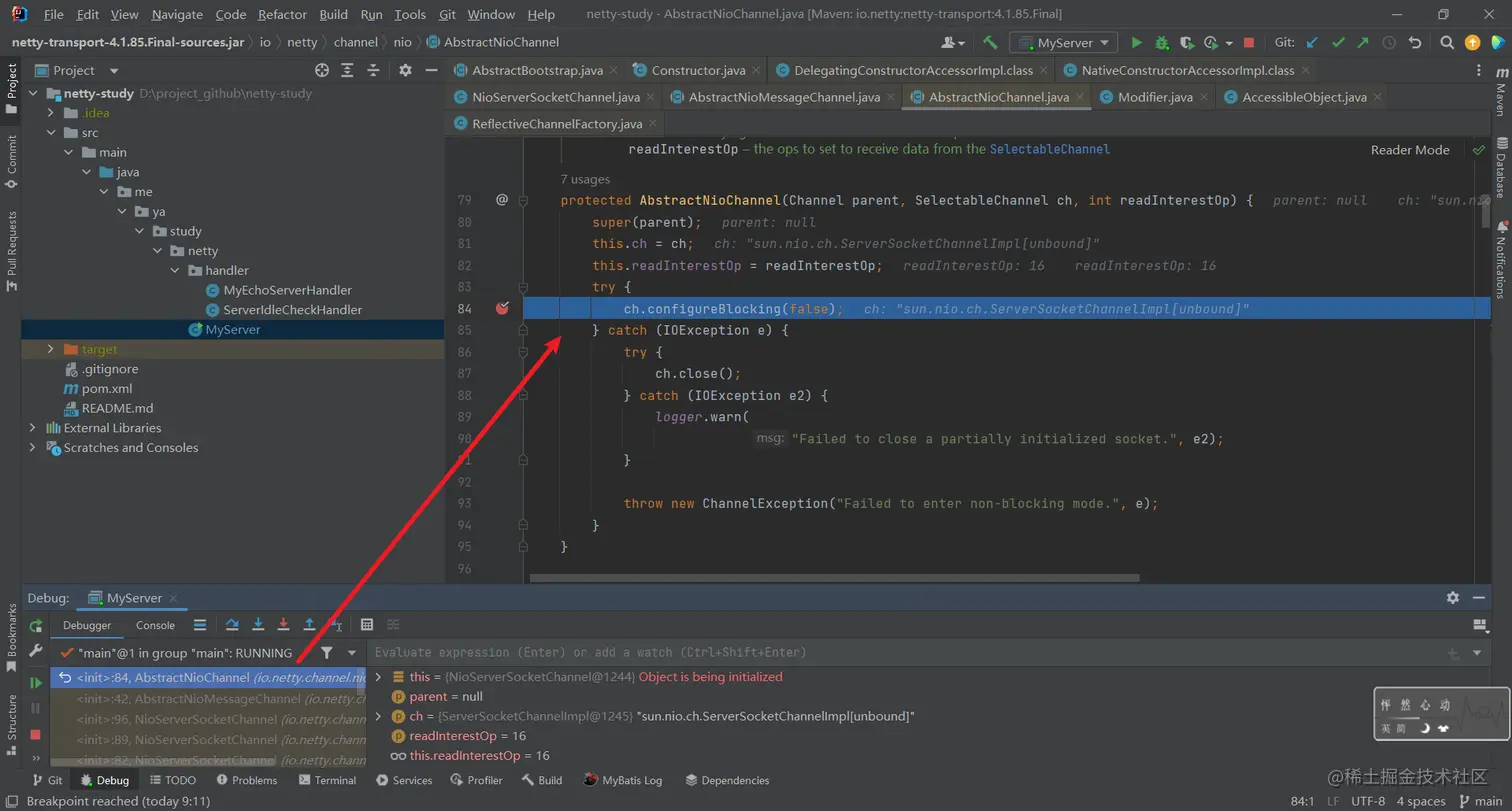Open Project panel settings gear
Screen dimensions: 1512x811
click(405, 70)
